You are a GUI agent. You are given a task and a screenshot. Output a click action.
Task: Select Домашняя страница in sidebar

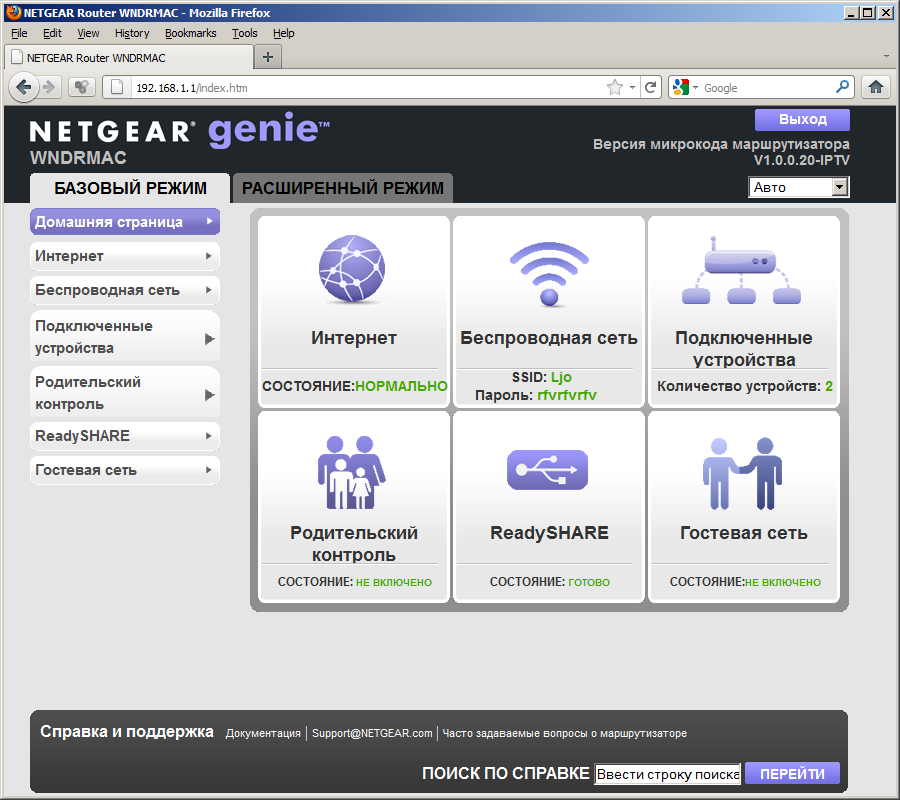[125, 222]
